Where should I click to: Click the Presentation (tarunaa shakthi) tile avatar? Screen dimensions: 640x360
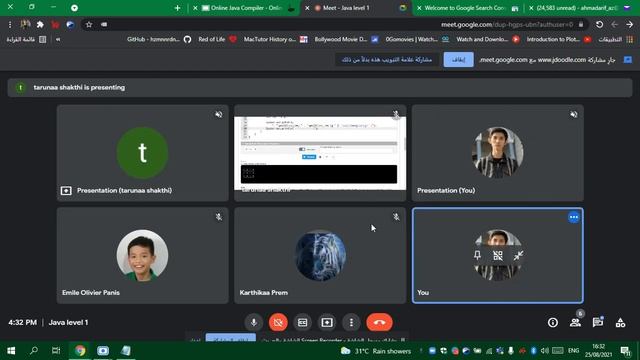pos(142,153)
